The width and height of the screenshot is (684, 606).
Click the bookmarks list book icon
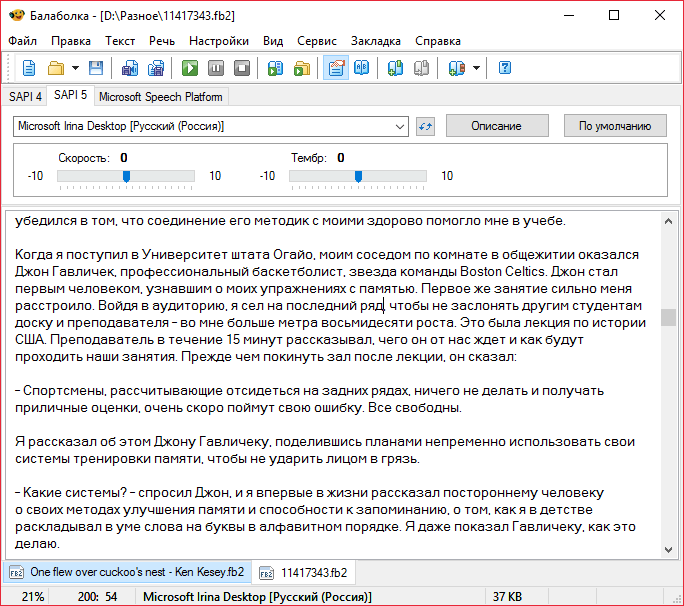click(x=456, y=68)
